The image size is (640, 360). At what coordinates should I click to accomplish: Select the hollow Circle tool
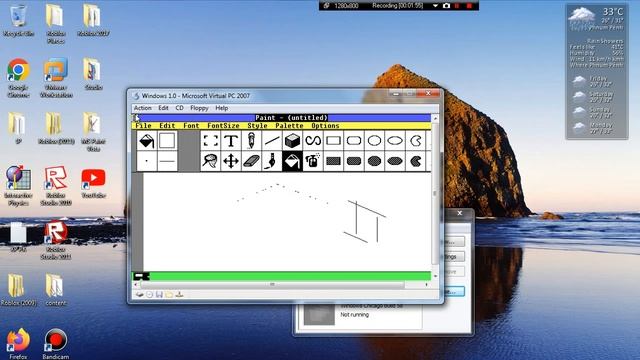tap(374, 141)
